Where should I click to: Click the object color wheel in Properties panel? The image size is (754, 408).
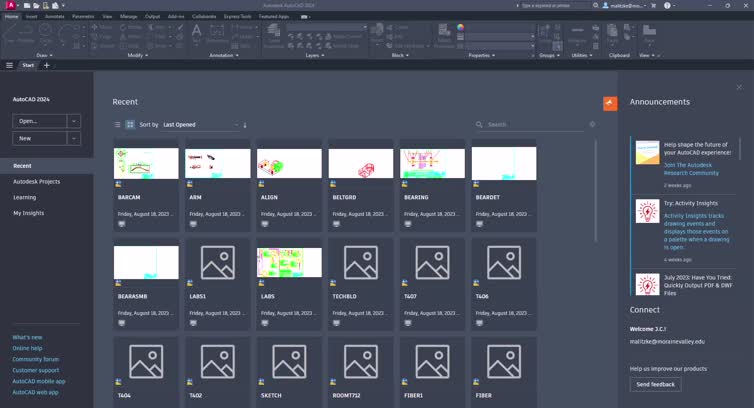coord(461,27)
